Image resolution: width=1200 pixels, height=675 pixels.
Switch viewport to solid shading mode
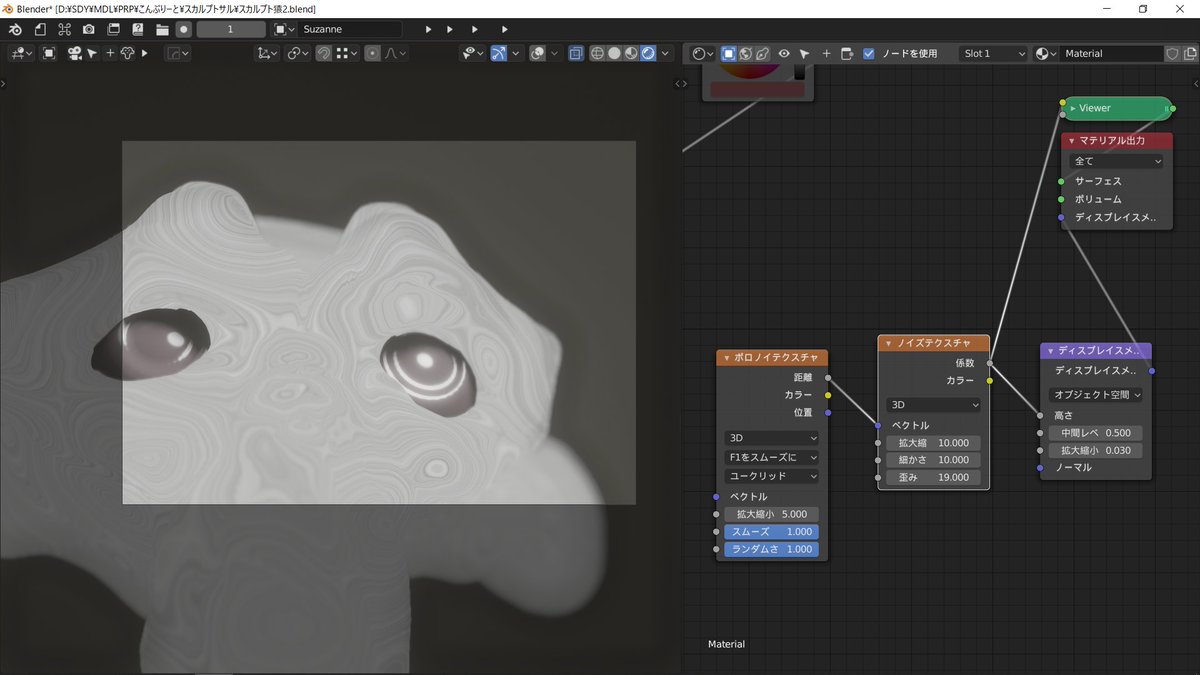coord(614,53)
